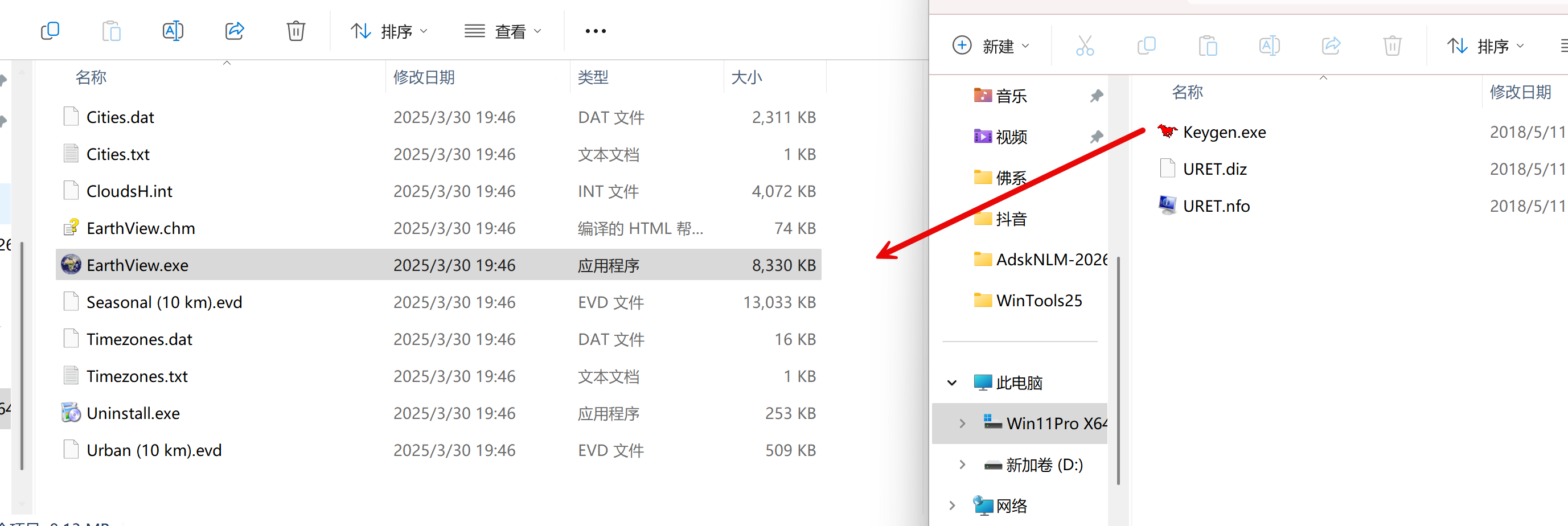The image size is (1568, 526).
Task: Select the Uninstall.exe file
Action: 133,413
